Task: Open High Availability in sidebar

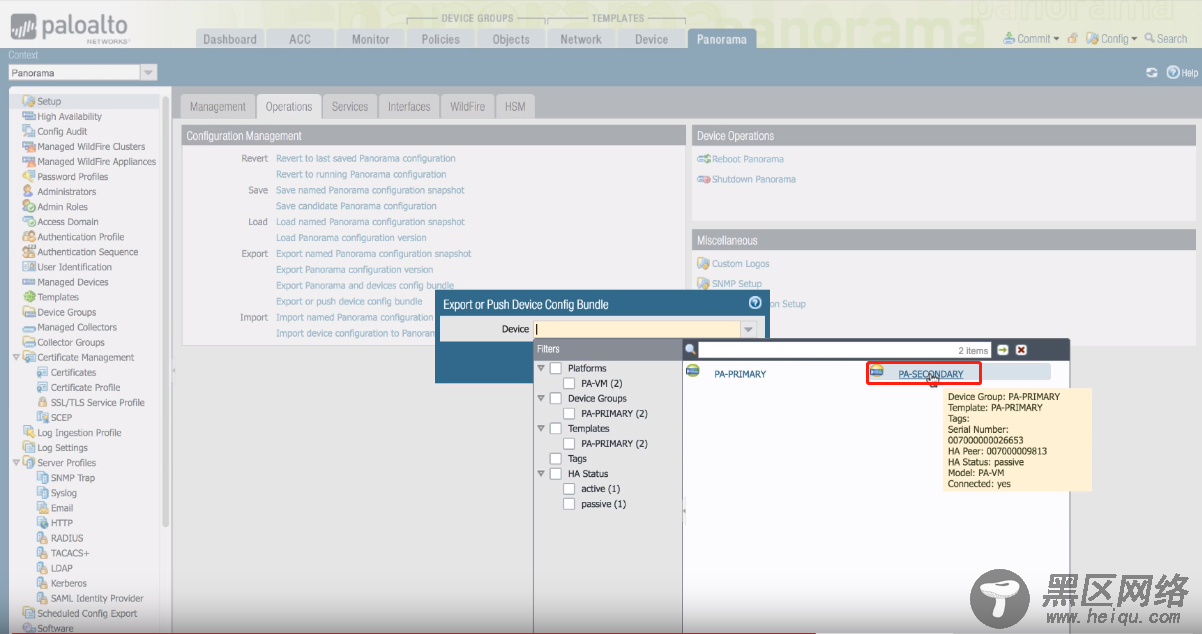Action: click(x=69, y=116)
